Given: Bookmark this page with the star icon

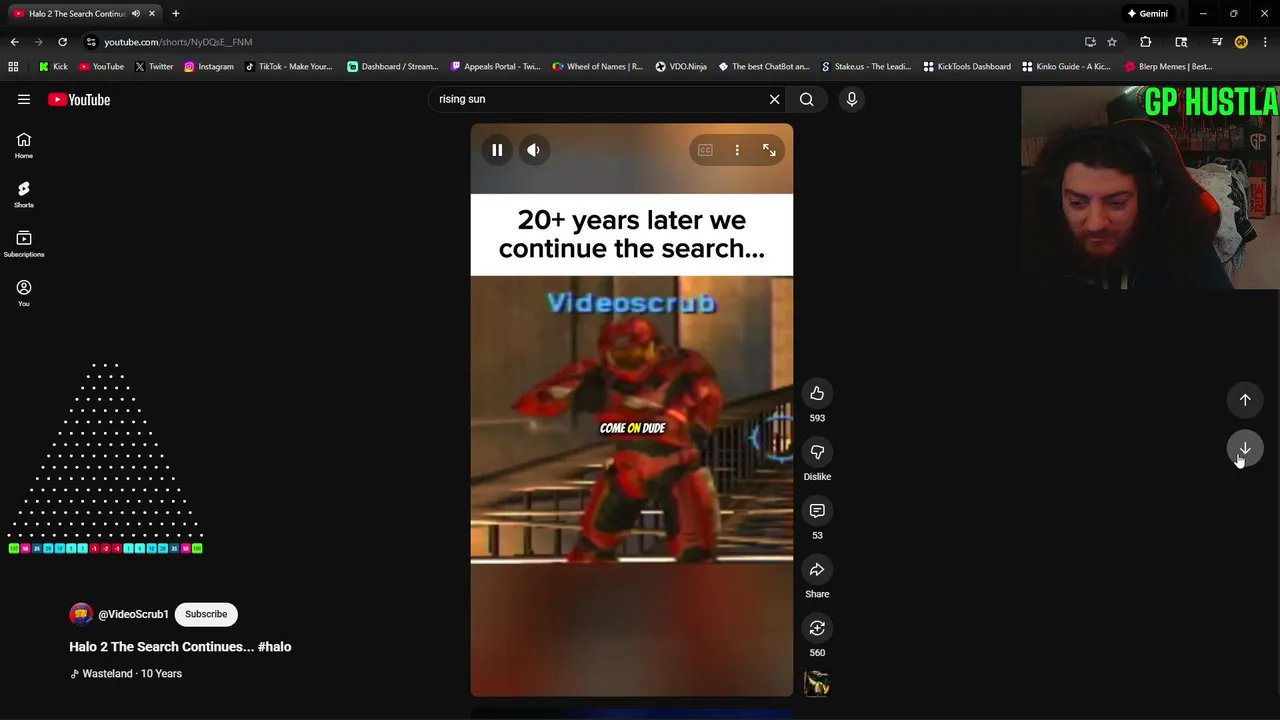Looking at the screenshot, I should coord(1112,42).
